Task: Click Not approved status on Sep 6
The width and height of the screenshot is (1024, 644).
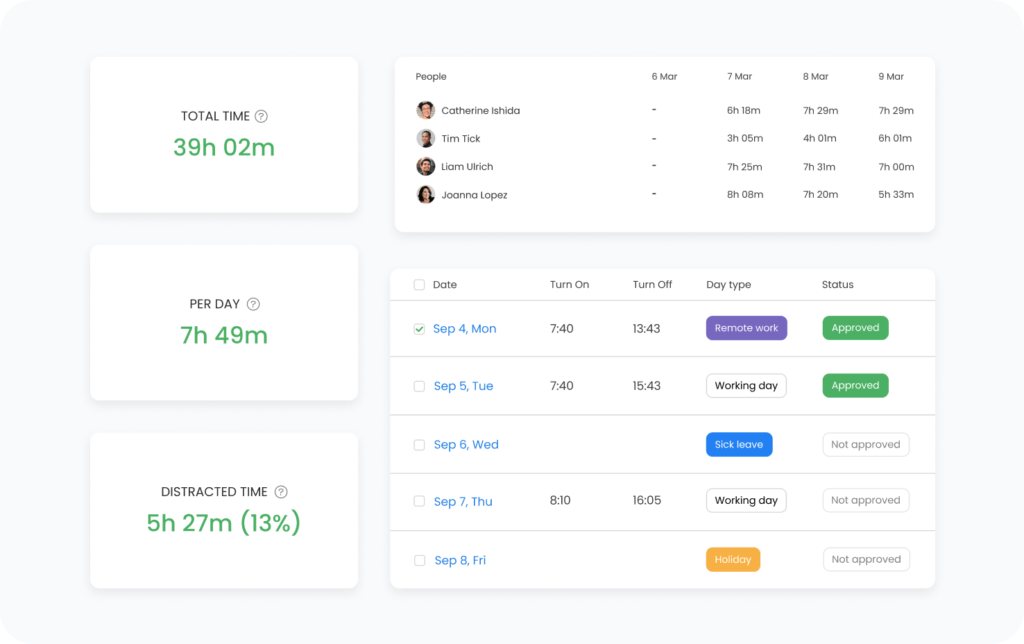Action: pos(866,444)
